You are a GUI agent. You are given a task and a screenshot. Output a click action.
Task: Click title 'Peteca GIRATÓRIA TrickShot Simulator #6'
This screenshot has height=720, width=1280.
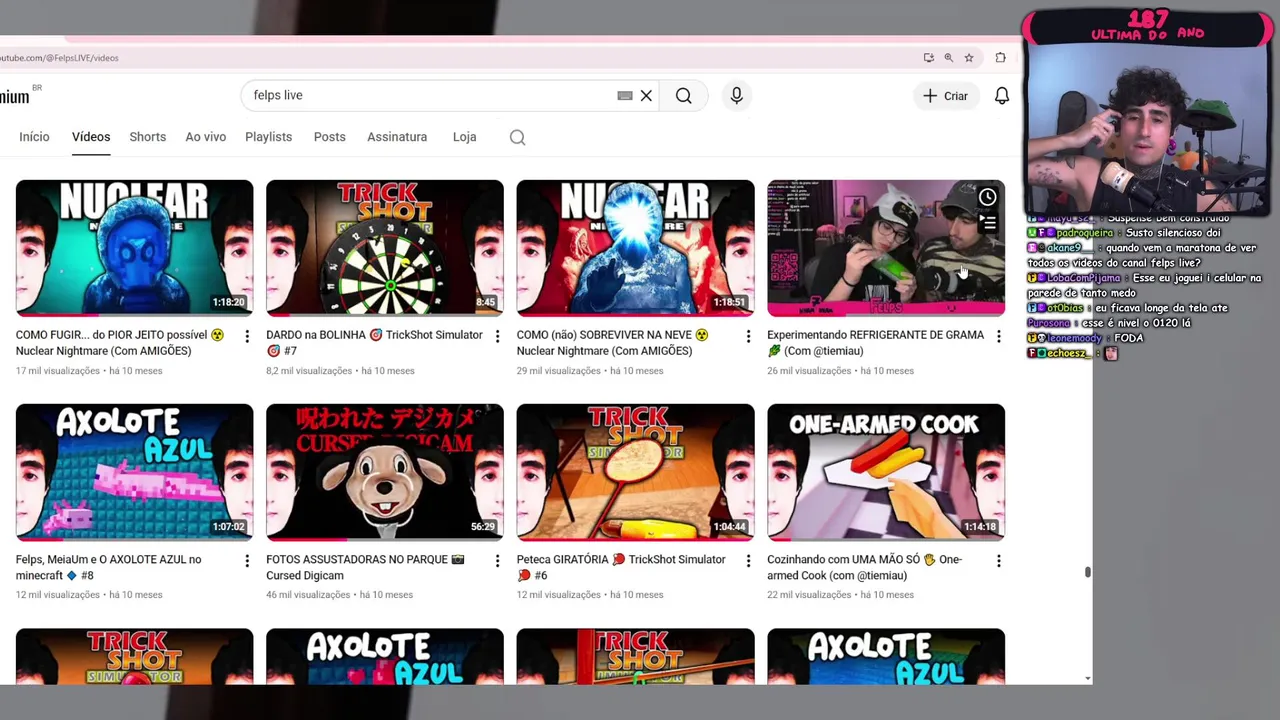621,568
